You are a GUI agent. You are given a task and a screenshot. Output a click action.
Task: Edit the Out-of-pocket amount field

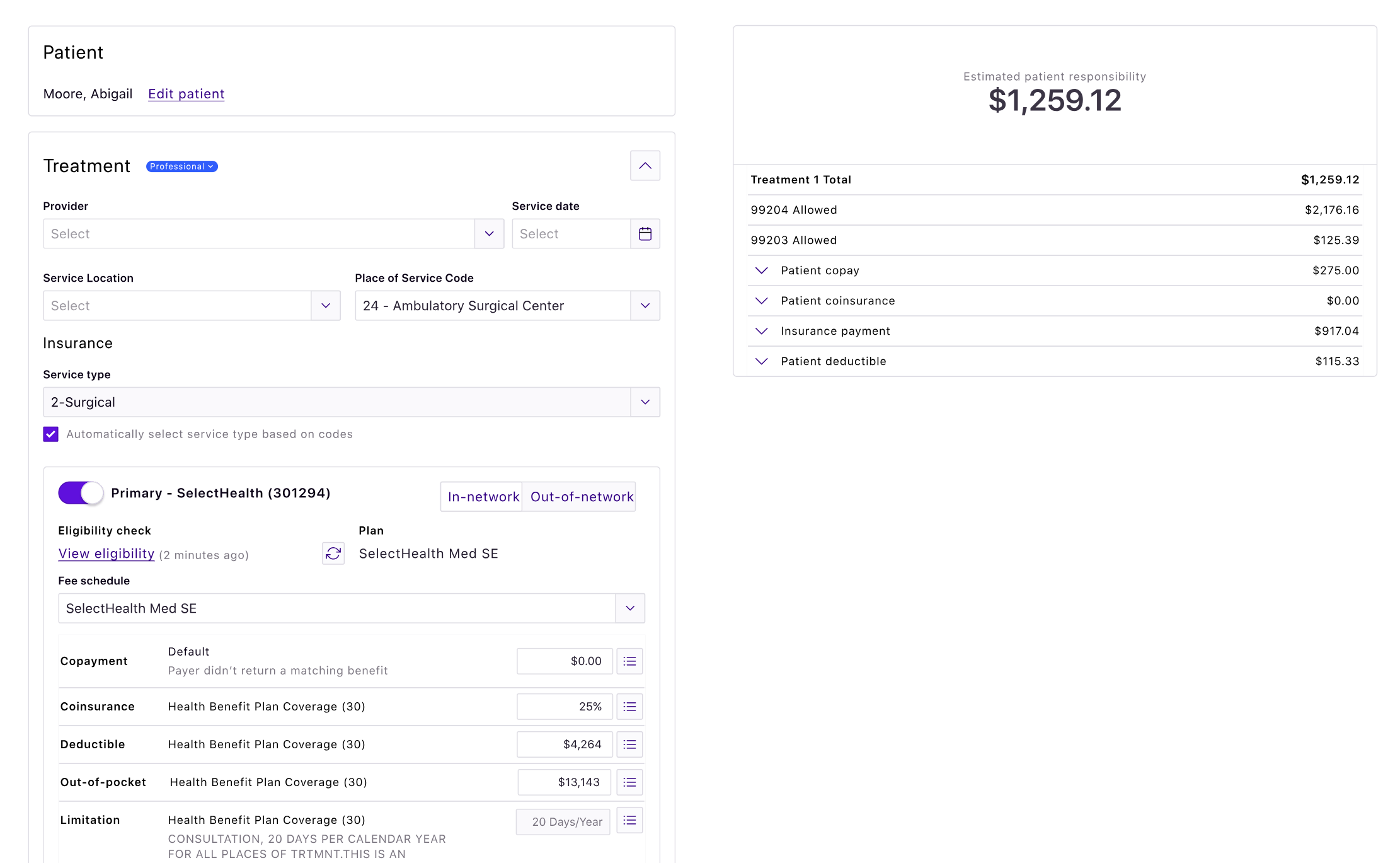565,782
